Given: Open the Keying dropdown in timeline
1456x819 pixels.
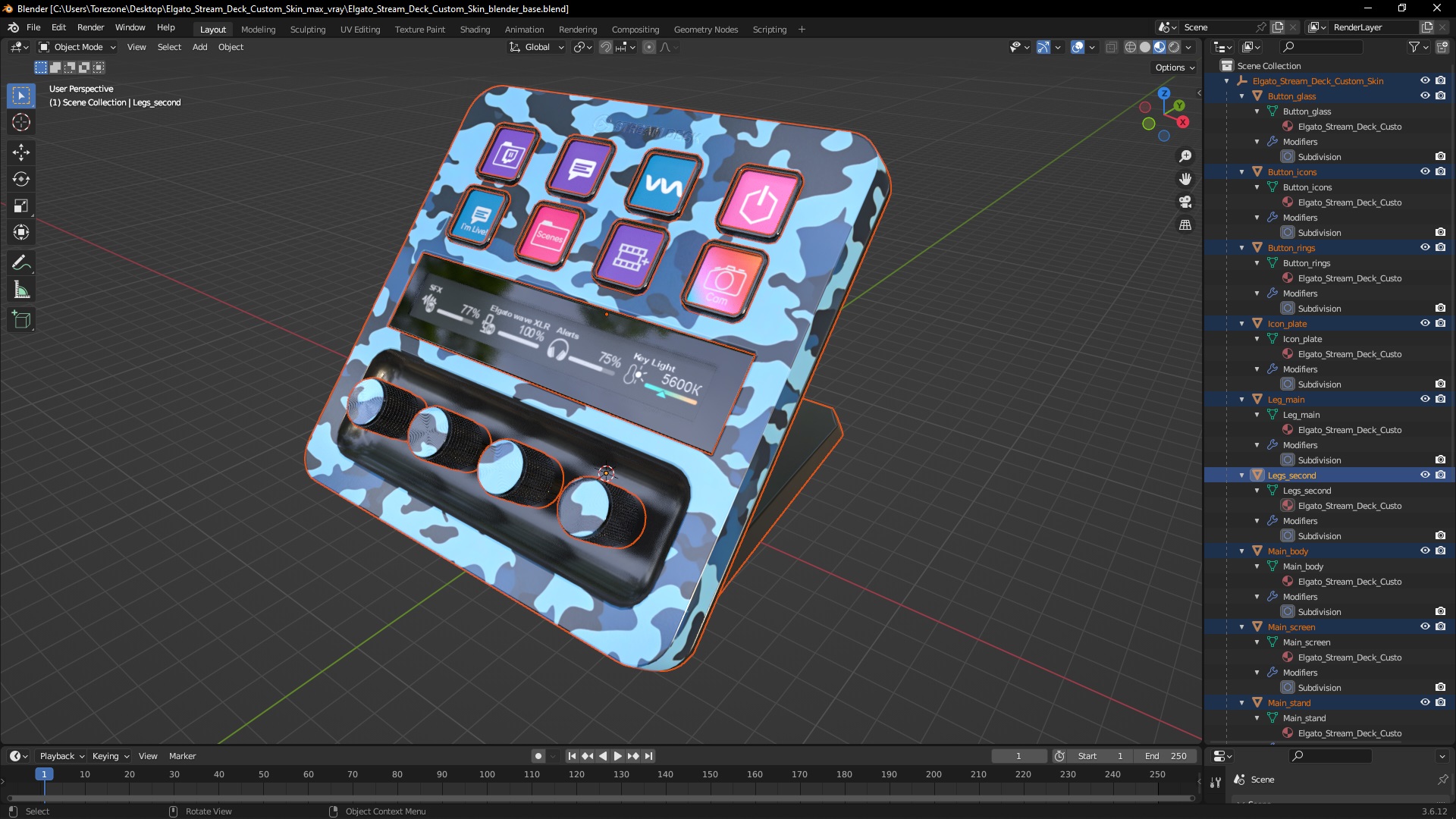Looking at the screenshot, I should 110,756.
